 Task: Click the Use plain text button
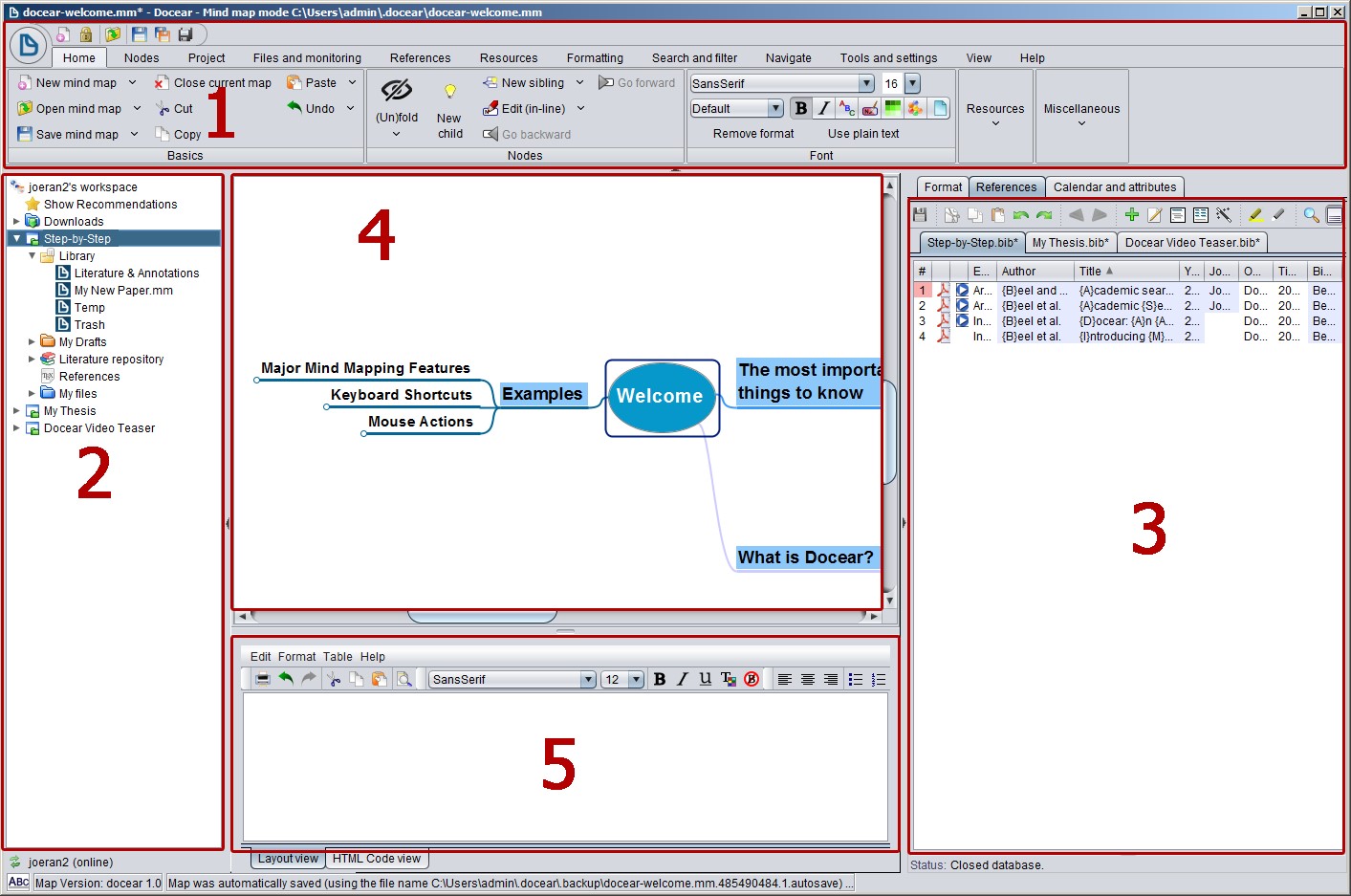tap(863, 134)
